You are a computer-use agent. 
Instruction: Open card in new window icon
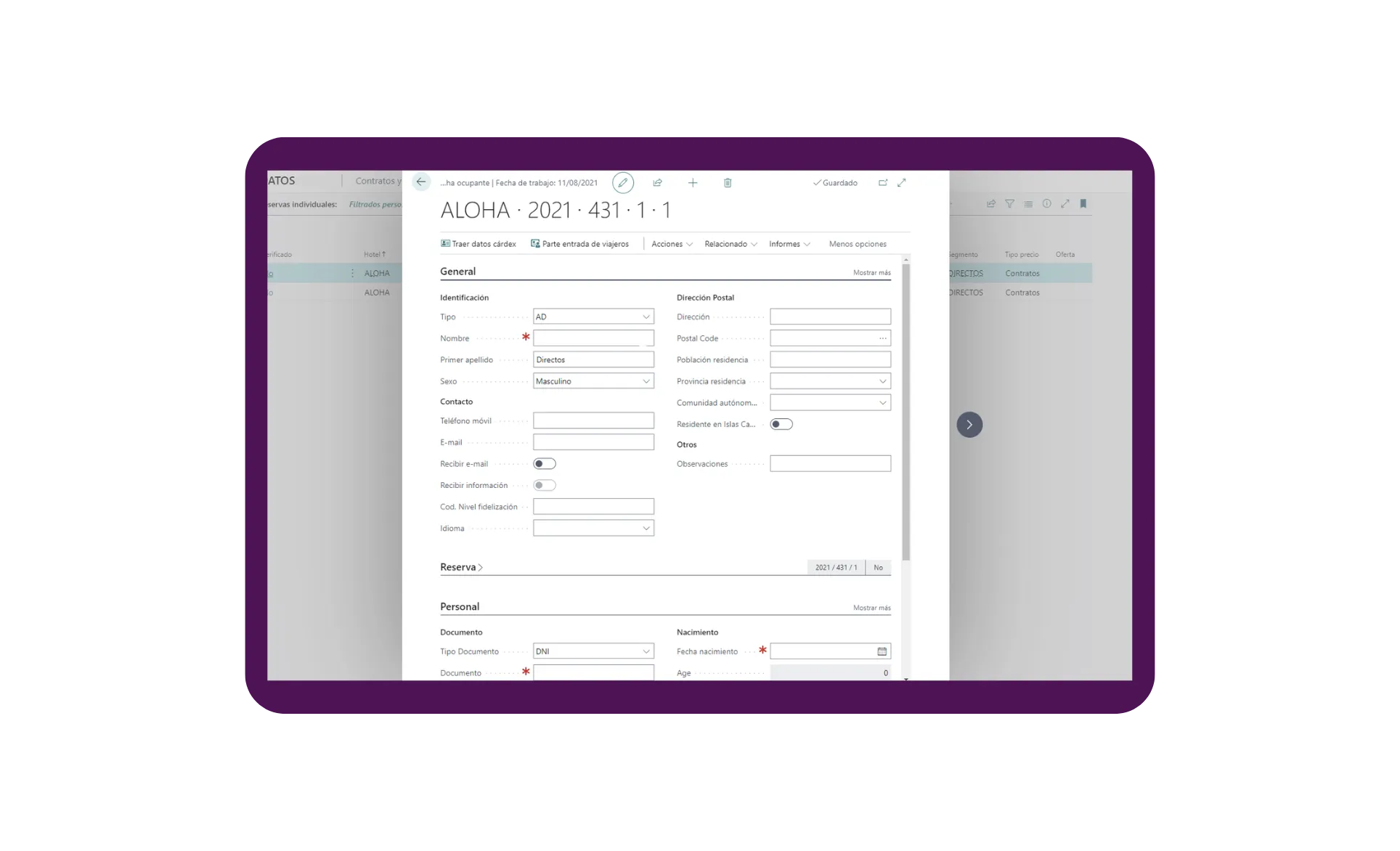(883, 183)
